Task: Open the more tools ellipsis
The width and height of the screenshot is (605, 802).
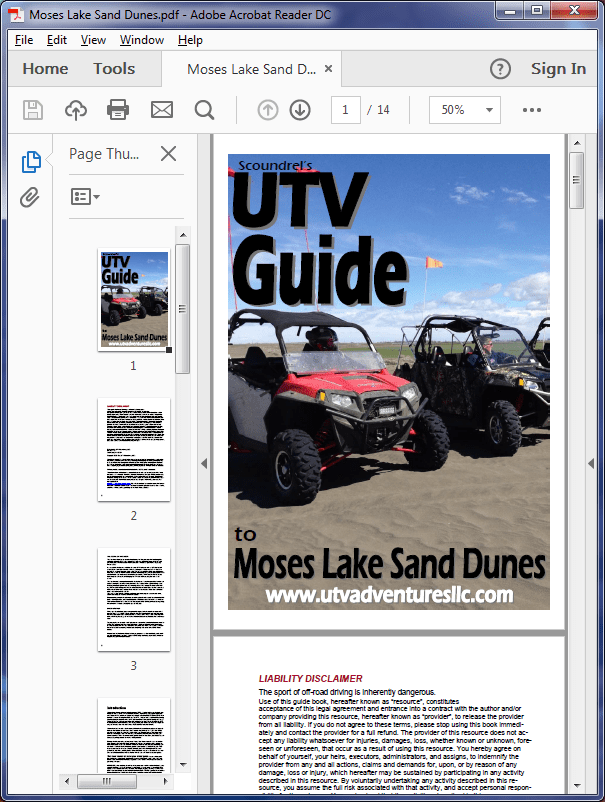Action: [x=532, y=110]
